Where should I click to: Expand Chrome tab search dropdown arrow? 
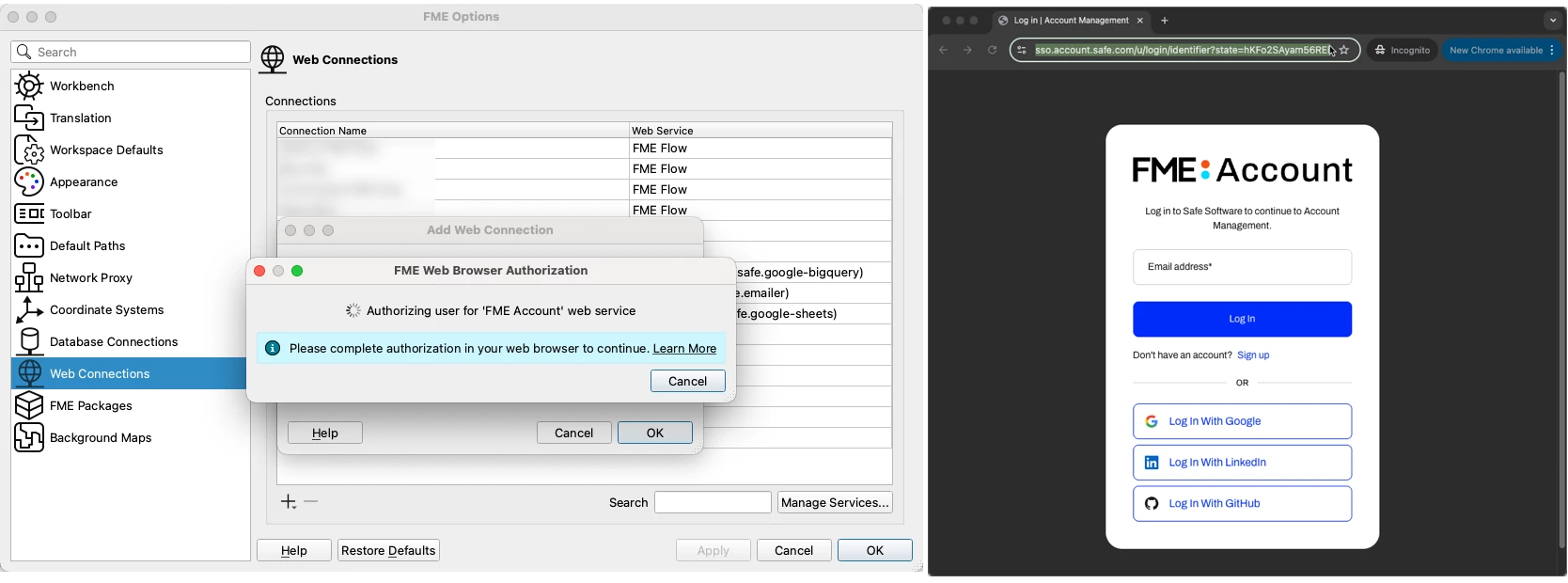coord(1553,21)
